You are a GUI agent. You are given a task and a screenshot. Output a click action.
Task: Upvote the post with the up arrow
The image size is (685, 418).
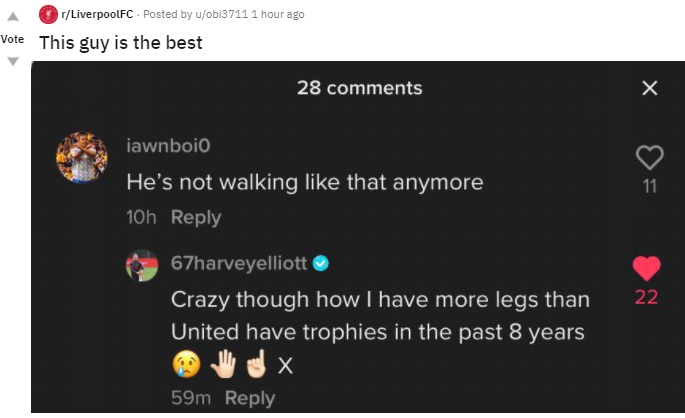pyautogui.click(x=13, y=17)
